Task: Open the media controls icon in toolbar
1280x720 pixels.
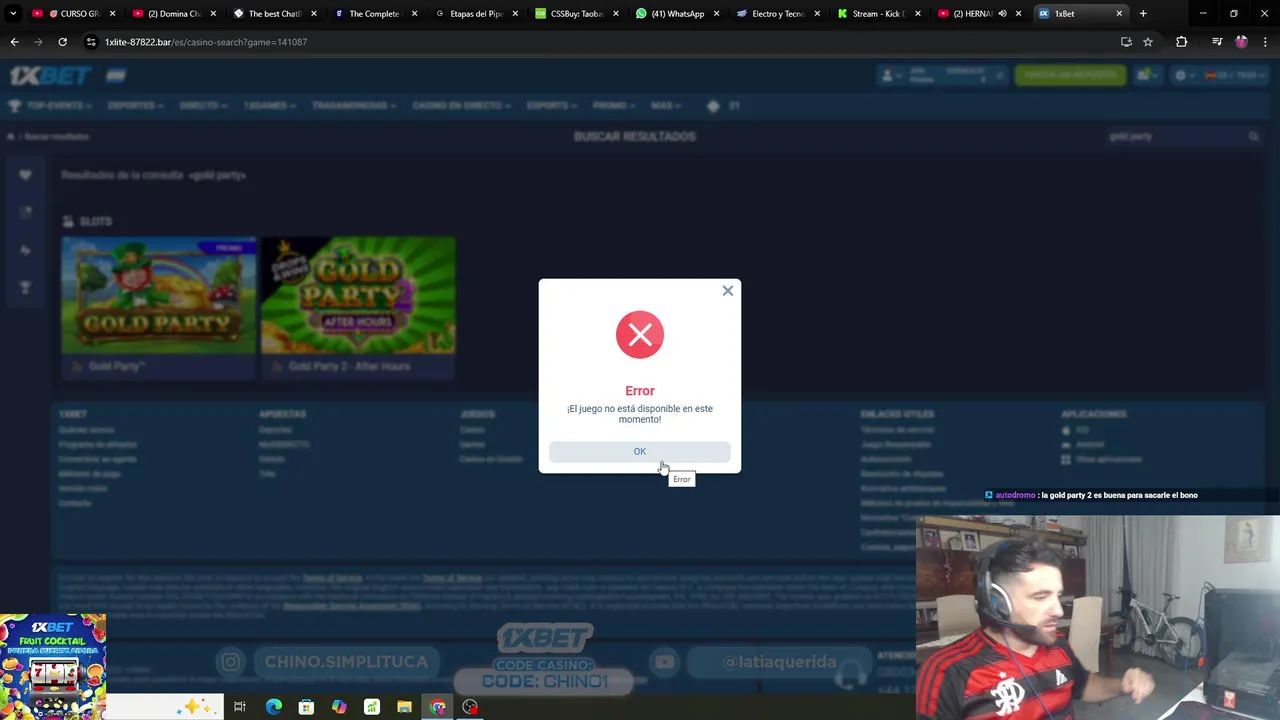Action: [x=1217, y=42]
